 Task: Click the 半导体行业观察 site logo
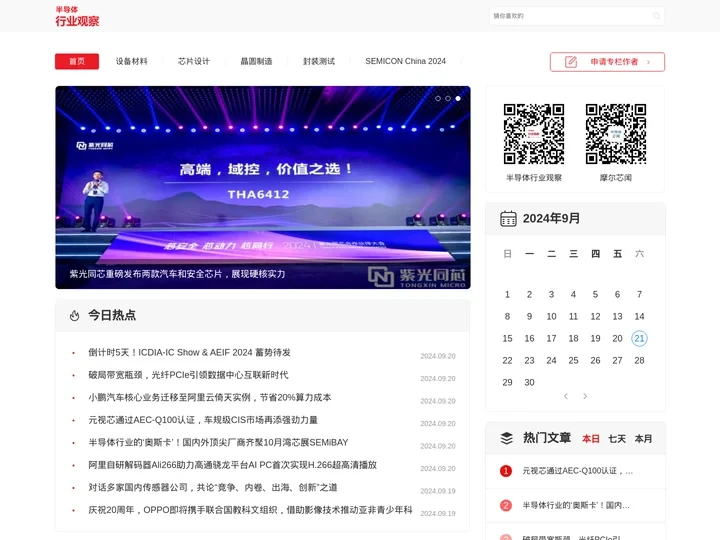[x=77, y=16]
